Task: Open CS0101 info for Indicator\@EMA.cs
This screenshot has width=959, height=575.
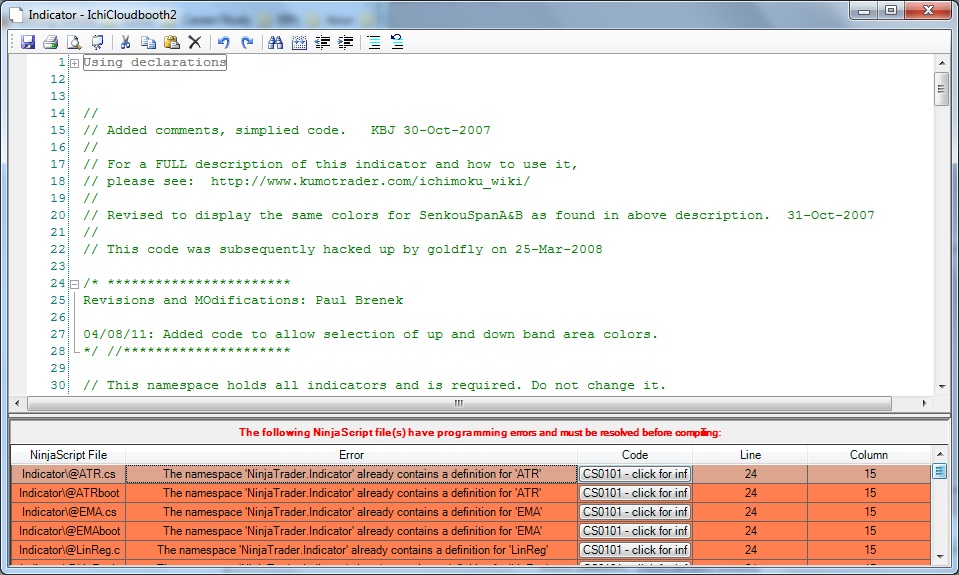Action: point(635,512)
